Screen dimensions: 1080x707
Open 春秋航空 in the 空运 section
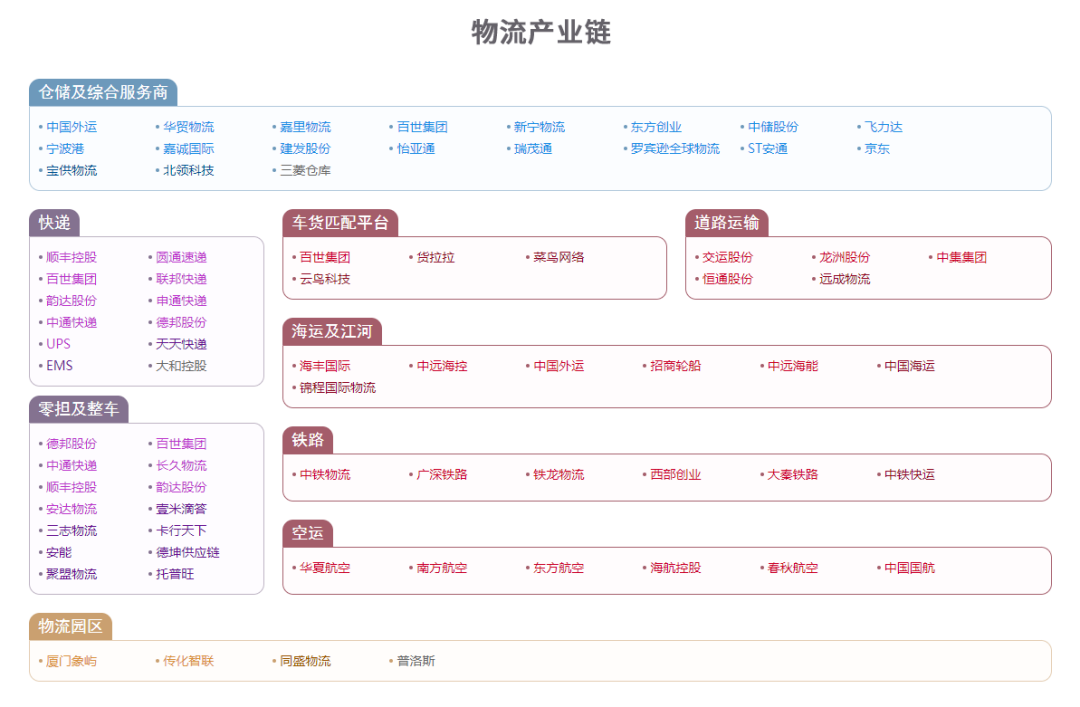791,567
